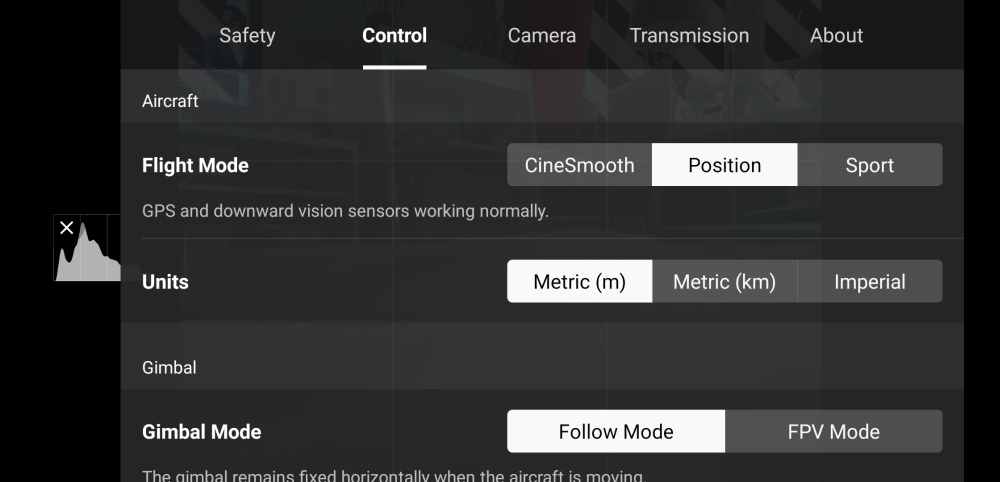1000x482 pixels.
Task: Set flight mode to CineSmooth
Action: pyautogui.click(x=580, y=165)
